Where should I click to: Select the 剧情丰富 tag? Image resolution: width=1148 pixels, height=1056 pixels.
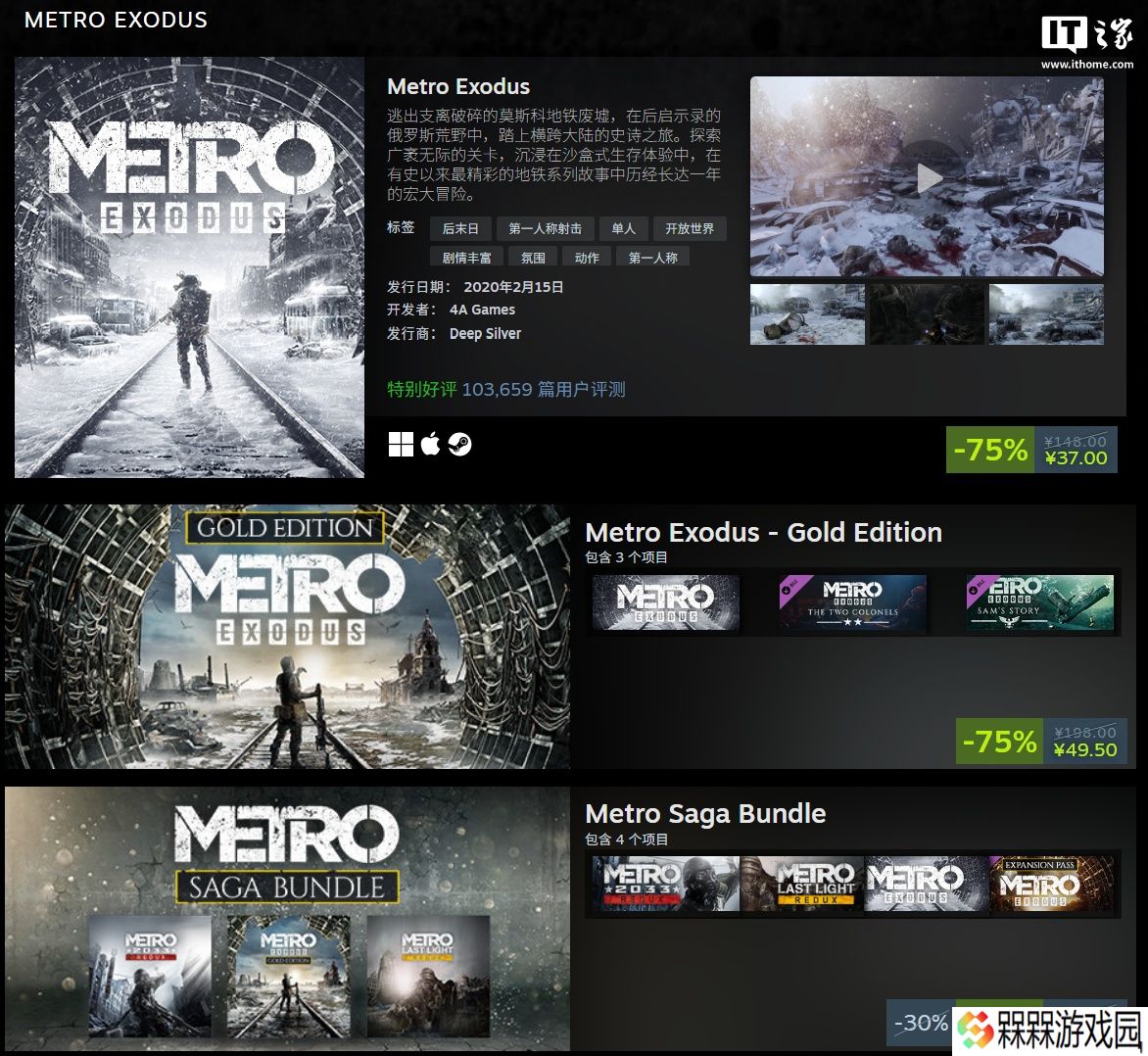(x=466, y=258)
